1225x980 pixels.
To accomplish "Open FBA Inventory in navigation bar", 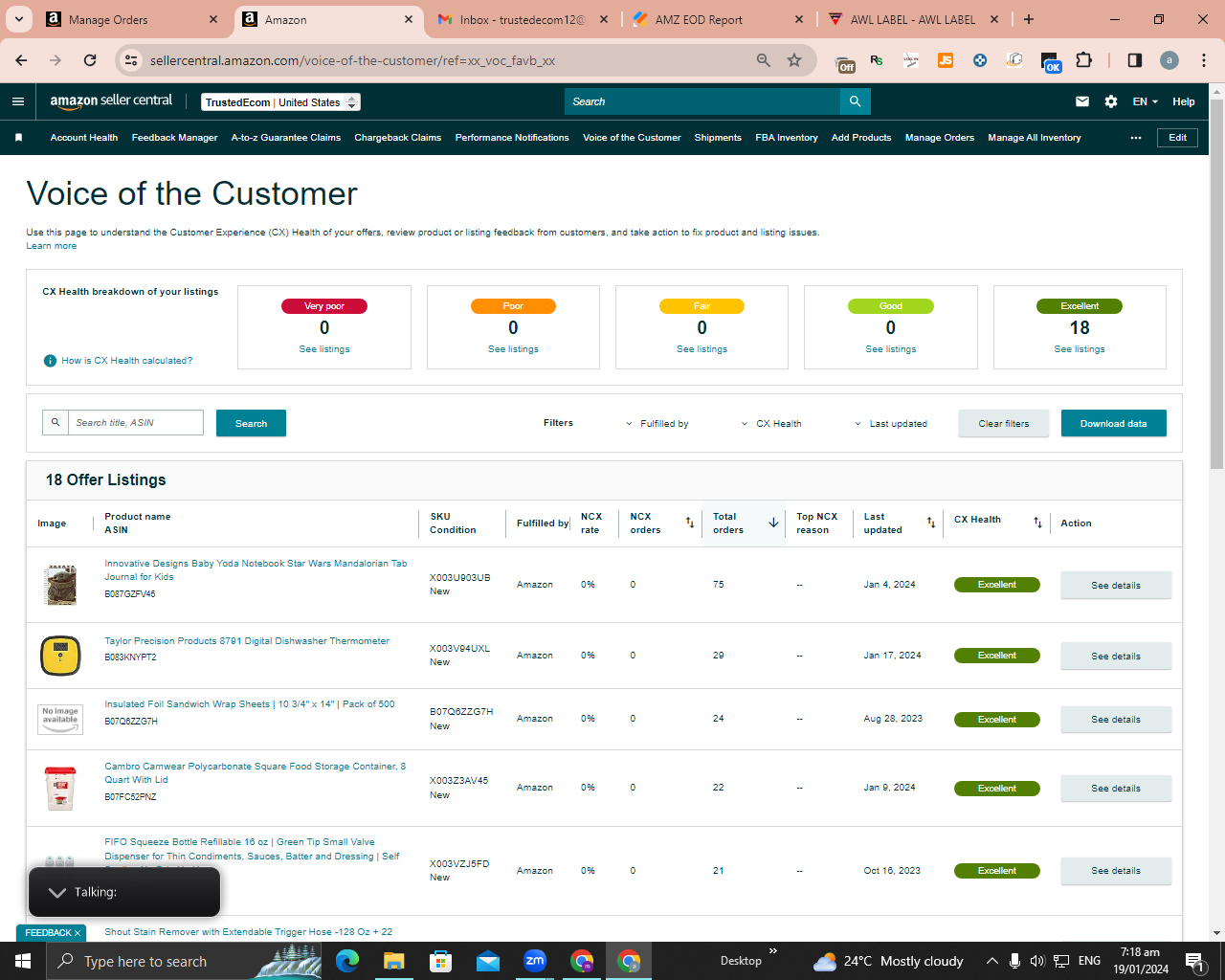I will coord(787,138).
